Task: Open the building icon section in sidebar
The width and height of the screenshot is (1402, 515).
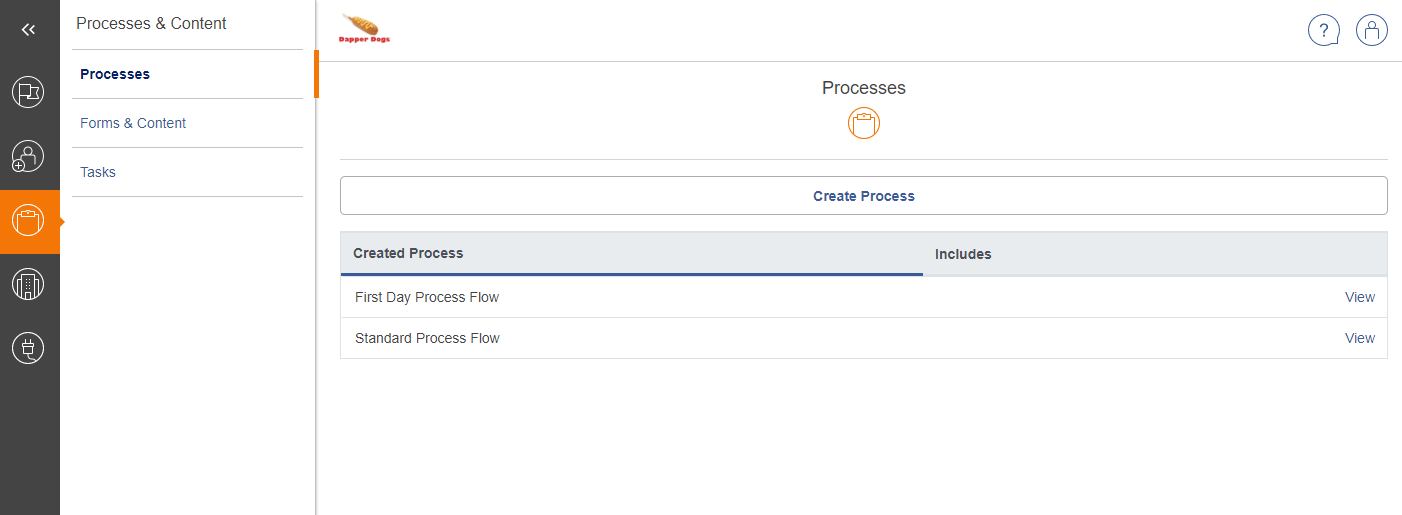Action: [28, 285]
